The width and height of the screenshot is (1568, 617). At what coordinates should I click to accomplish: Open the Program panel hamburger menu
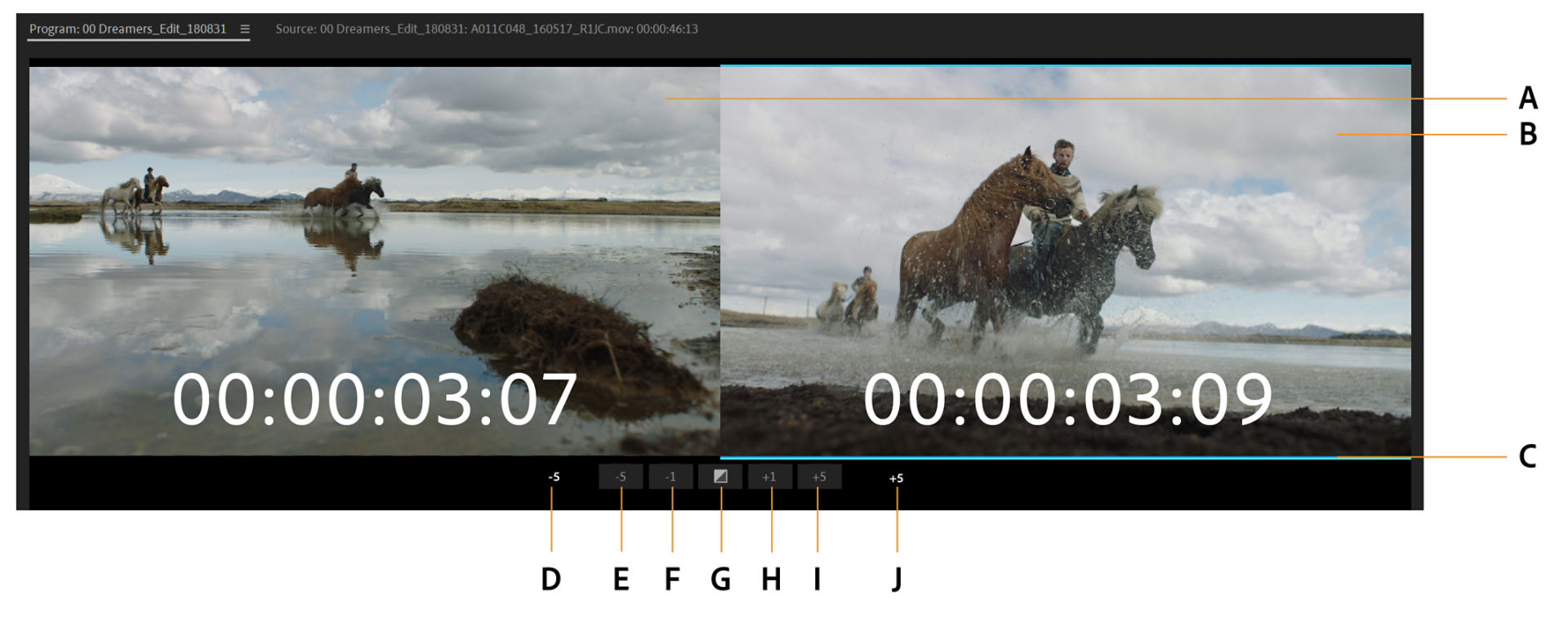244,29
